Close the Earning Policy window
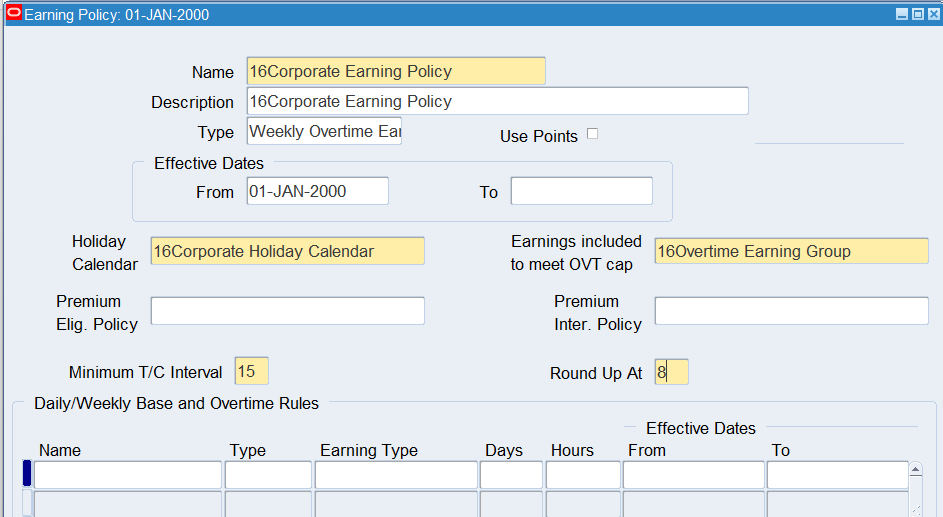Viewport: 943px width, 517px height. (932, 15)
